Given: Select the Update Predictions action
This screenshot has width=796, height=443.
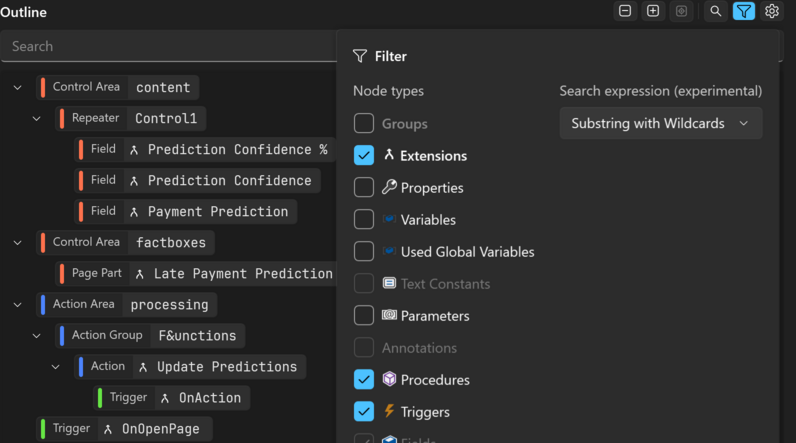Looking at the screenshot, I should point(190,366).
